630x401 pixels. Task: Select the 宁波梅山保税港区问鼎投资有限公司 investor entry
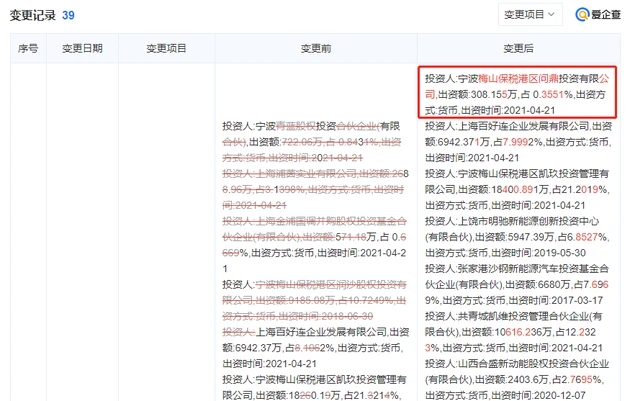[x=517, y=94]
